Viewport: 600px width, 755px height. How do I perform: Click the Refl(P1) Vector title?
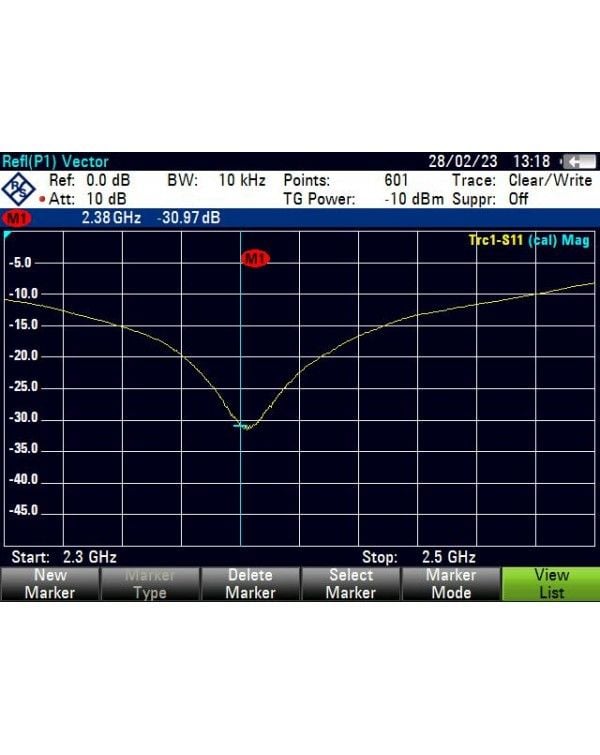tap(56, 162)
